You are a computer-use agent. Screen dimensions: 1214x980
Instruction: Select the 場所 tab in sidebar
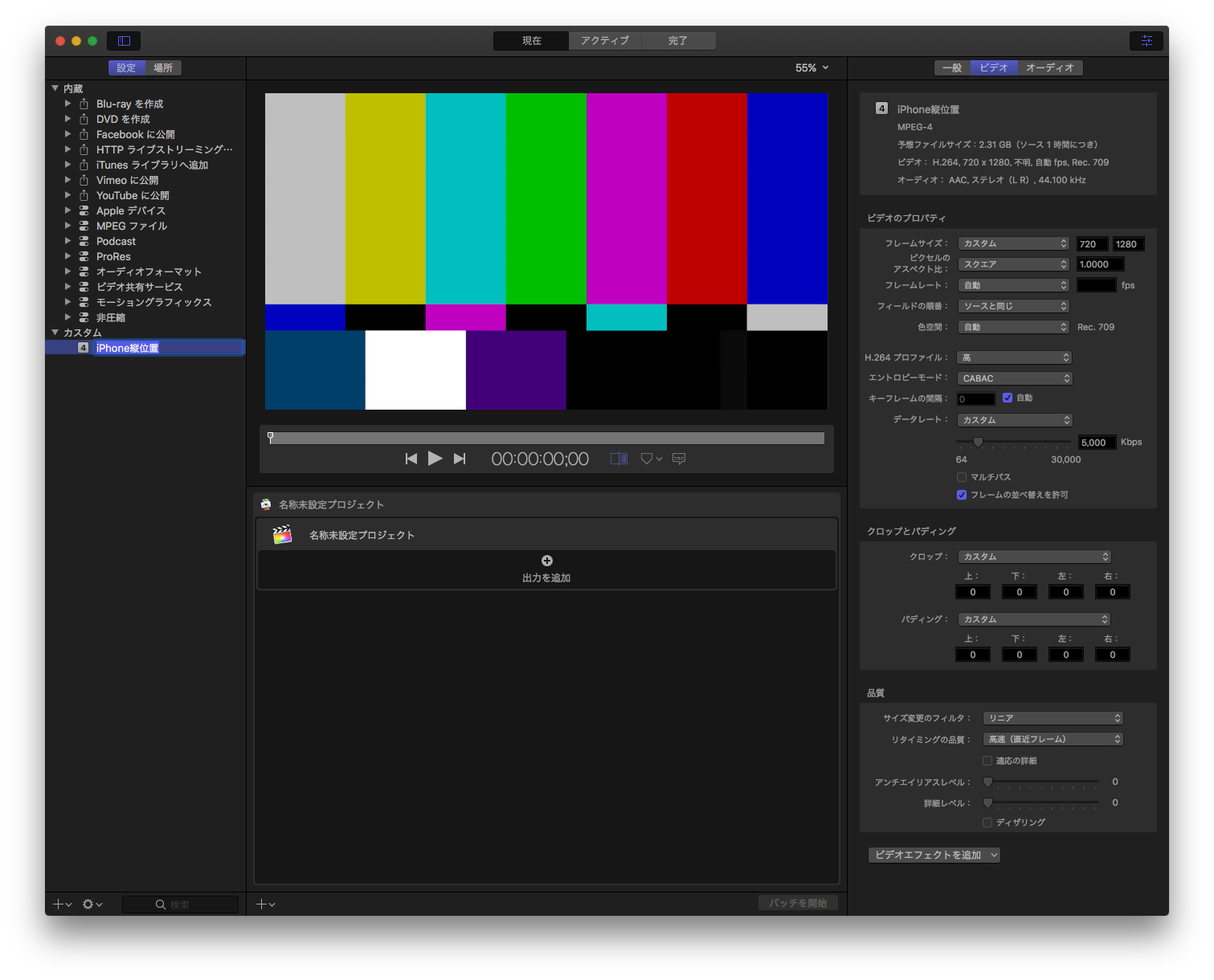[163, 68]
